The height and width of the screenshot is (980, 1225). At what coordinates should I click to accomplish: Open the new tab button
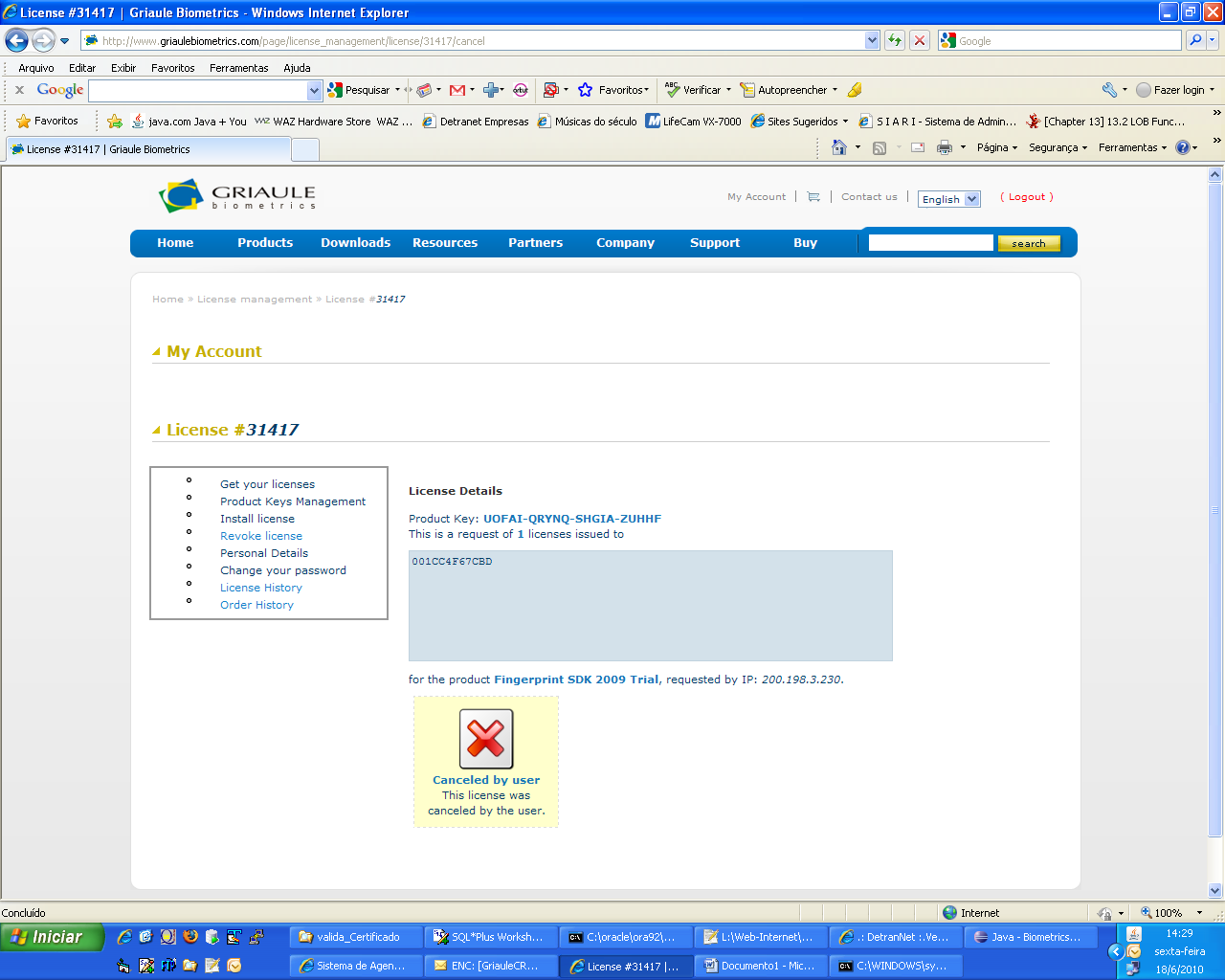305,149
